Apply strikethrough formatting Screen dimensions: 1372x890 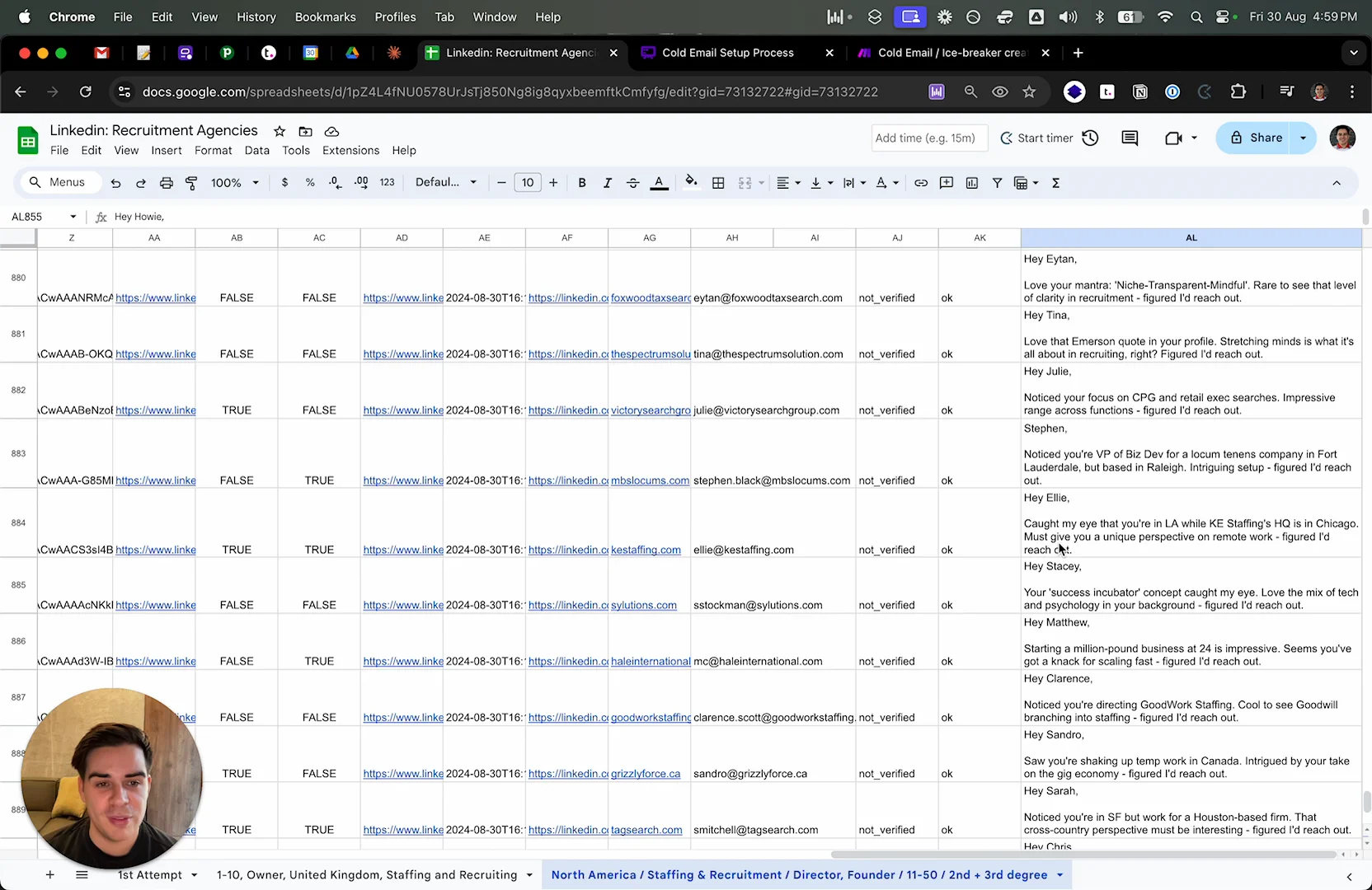click(x=632, y=183)
